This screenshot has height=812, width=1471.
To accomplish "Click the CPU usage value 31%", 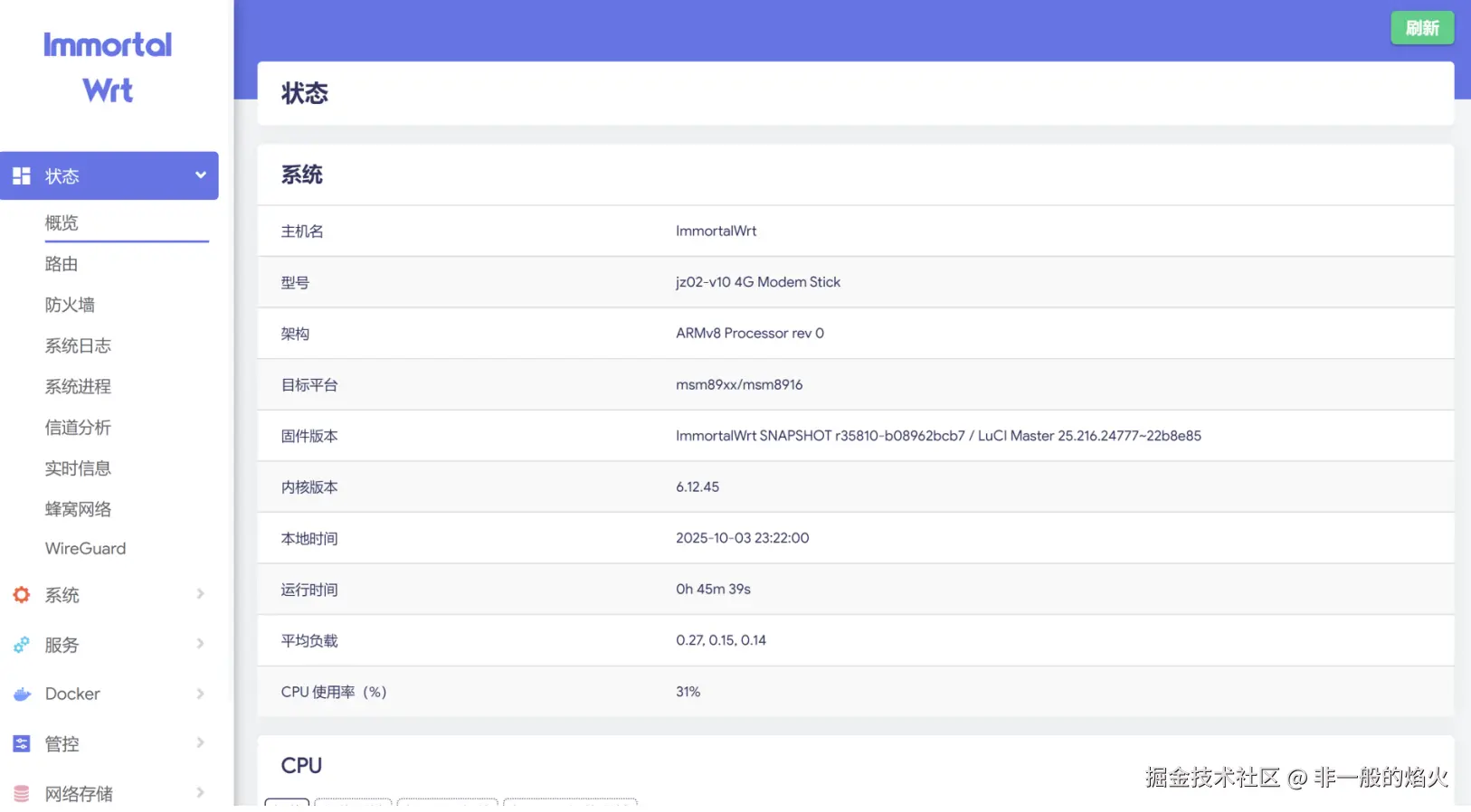I will (x=688, y=692).
